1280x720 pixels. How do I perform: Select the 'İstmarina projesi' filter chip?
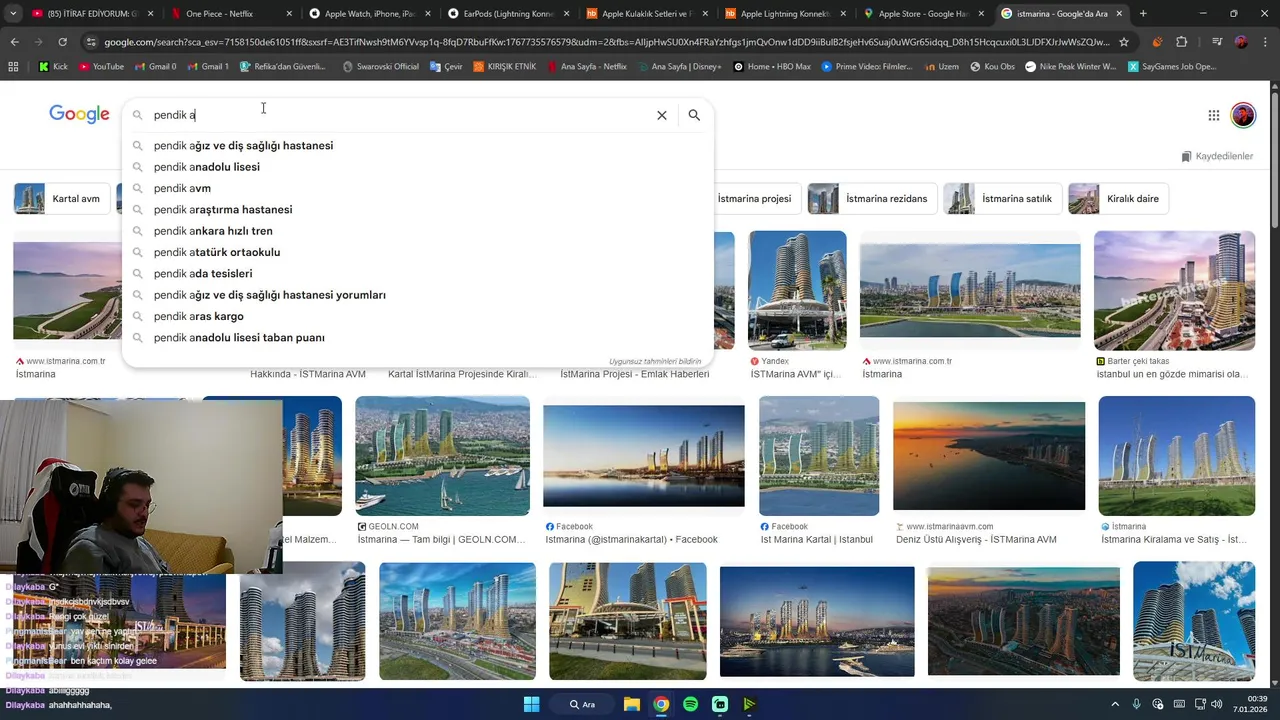[754, 199]
